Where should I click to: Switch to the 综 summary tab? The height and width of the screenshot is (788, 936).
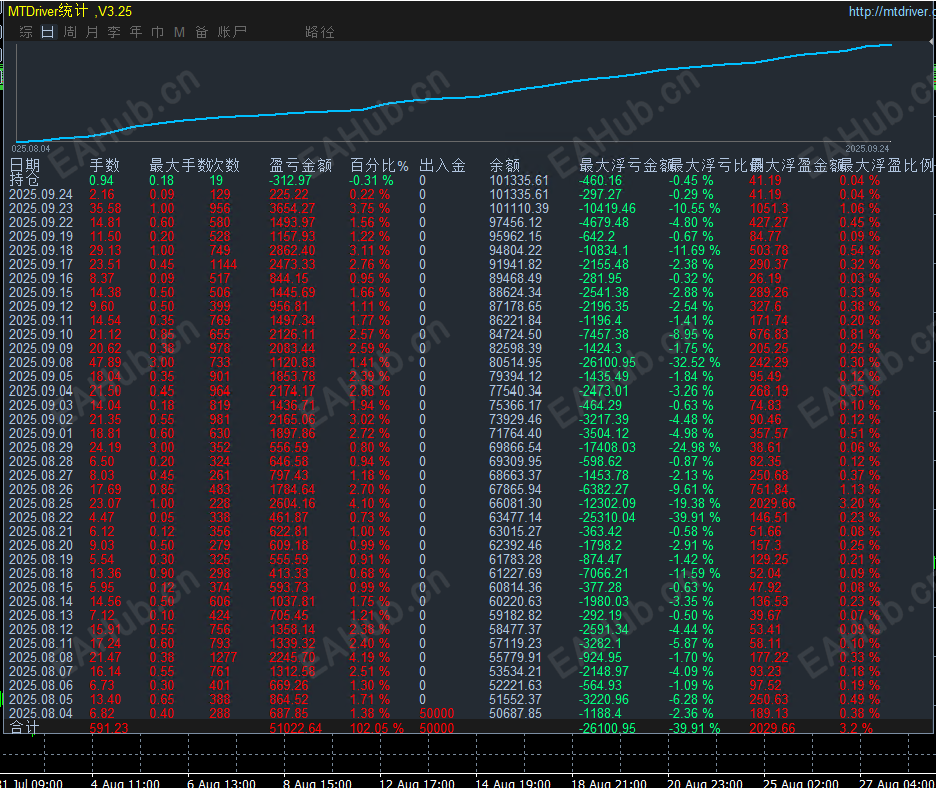pyautogui.click(x=26, y=32)
